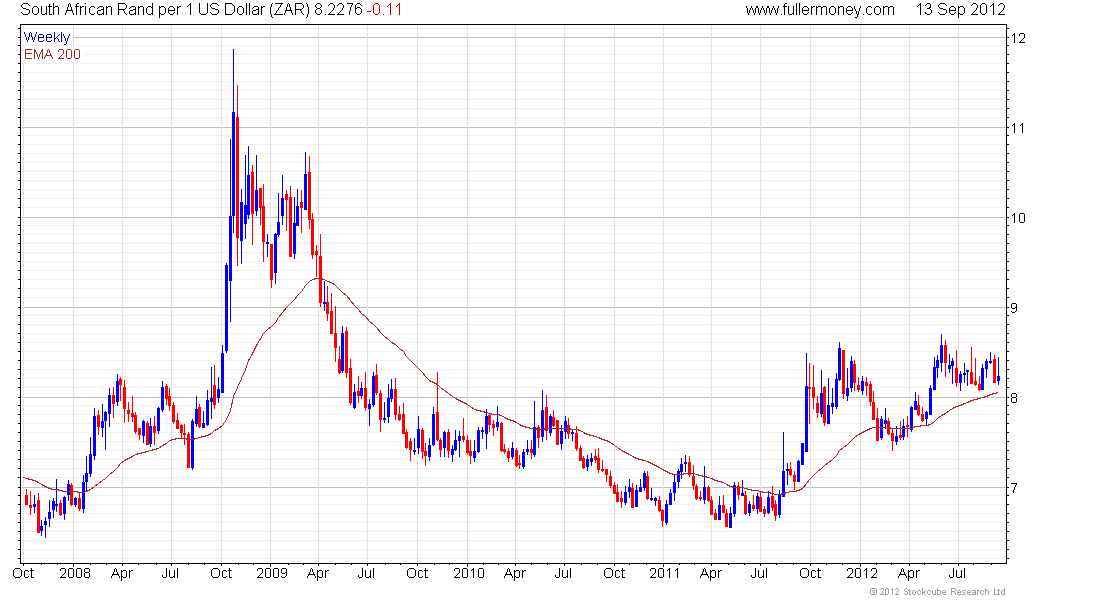The width and height of the screenshot is (1100, 600).
Task: Click the Apr label between 2011 and 2012
Action: [x=711, y=573]
